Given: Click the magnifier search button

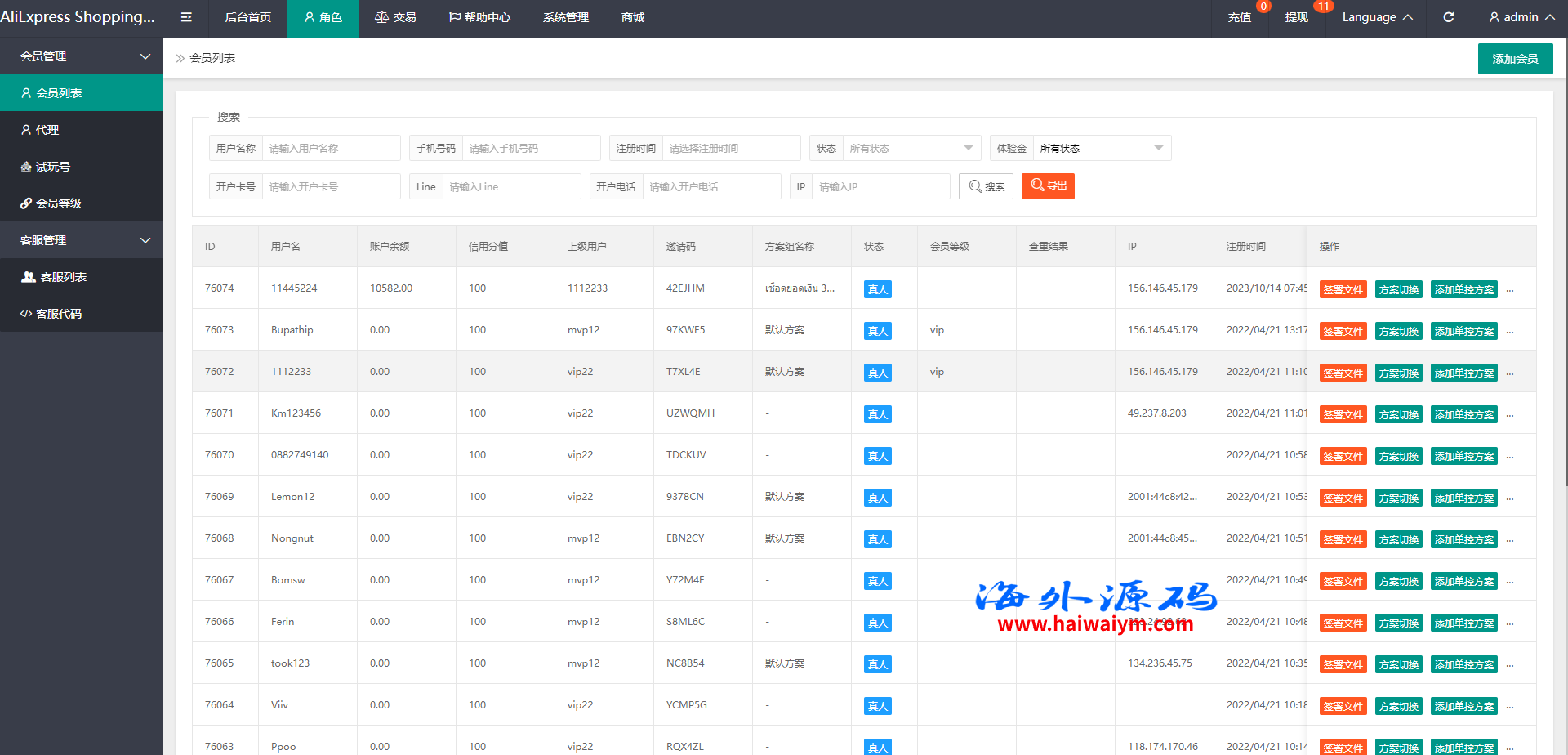Looking at the screenshot, I should coord(986,186).
